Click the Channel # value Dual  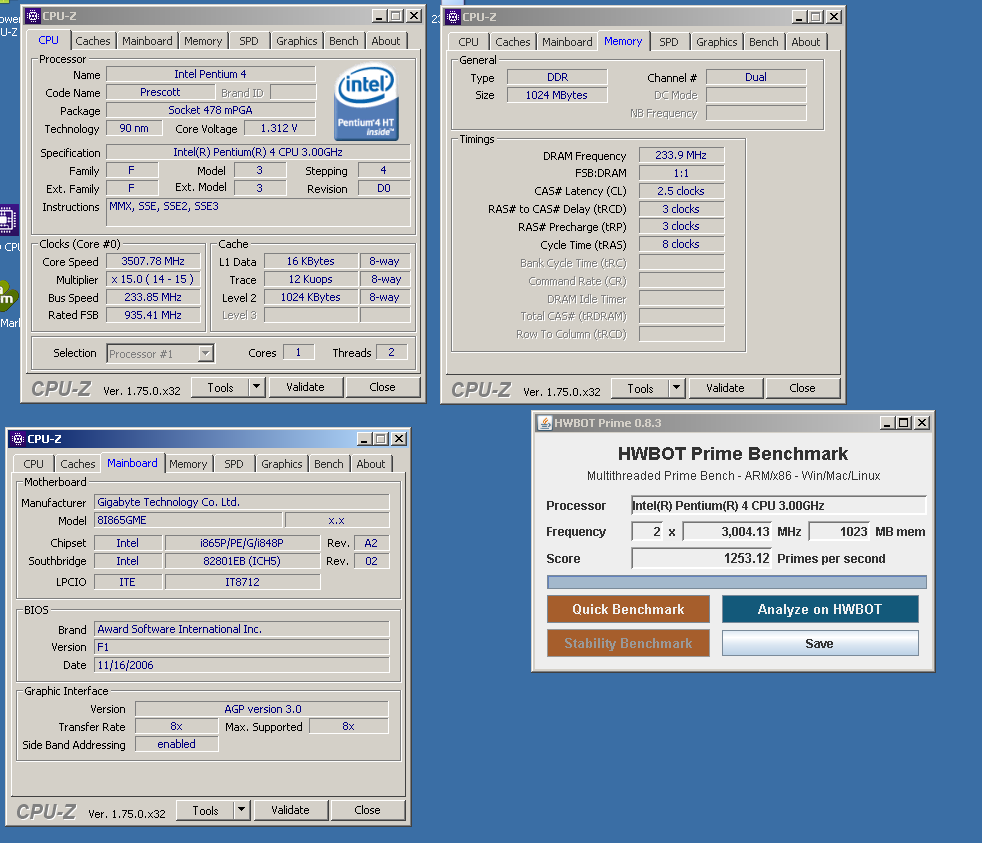[x=756, y=77]
